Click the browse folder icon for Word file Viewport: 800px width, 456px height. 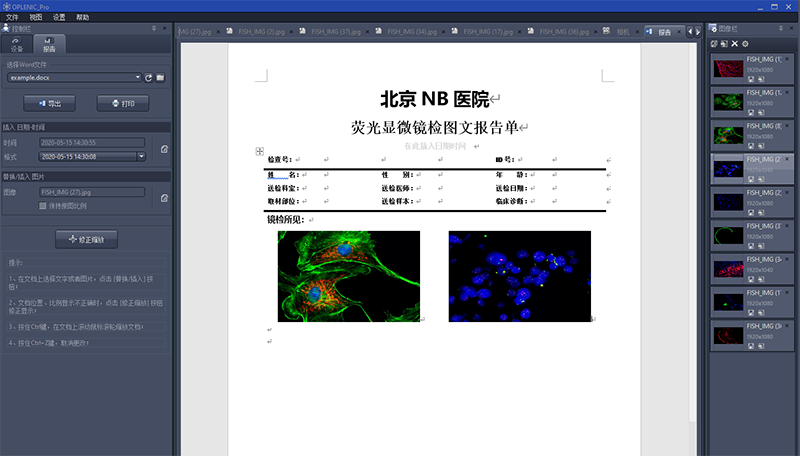tap(160, 77)
